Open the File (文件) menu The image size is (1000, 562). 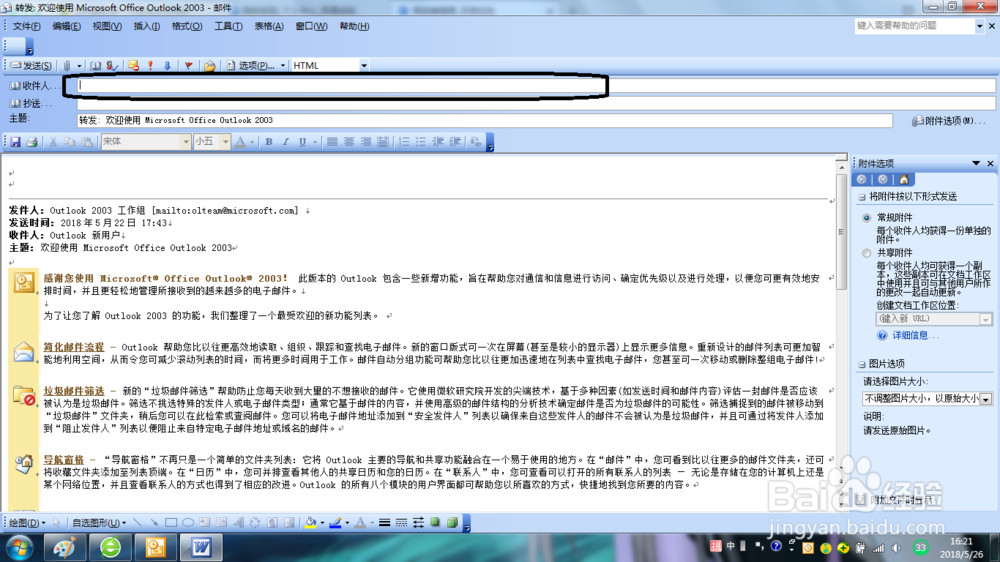coord(26,26)
